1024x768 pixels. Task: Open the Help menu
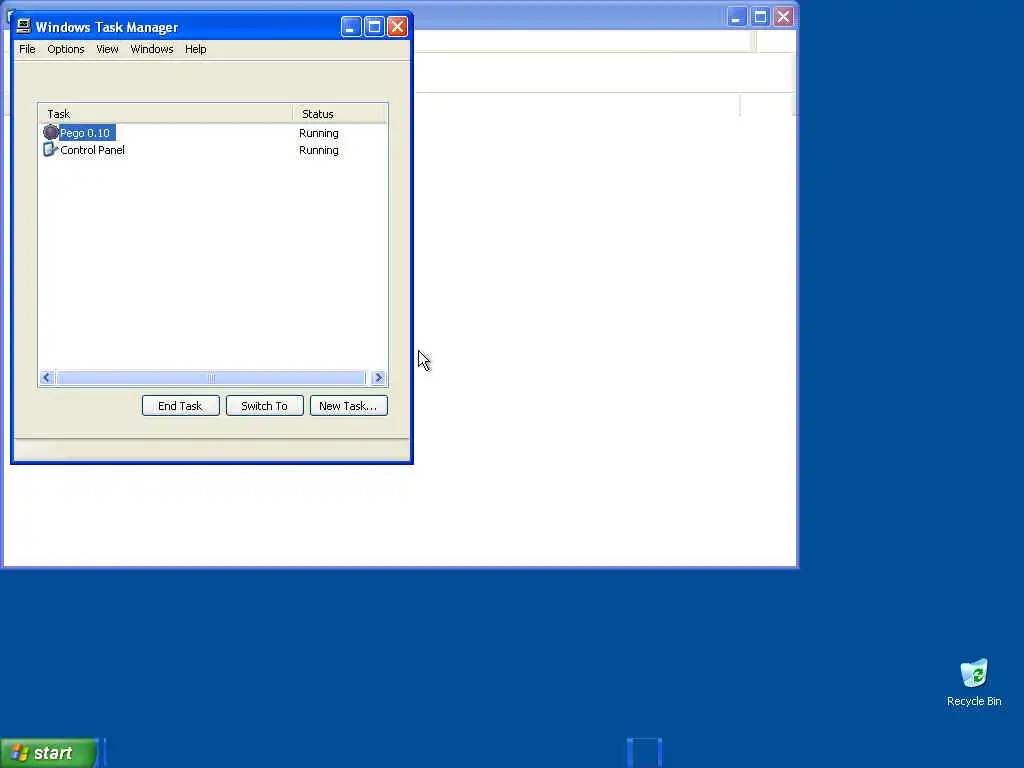(195, 49)
